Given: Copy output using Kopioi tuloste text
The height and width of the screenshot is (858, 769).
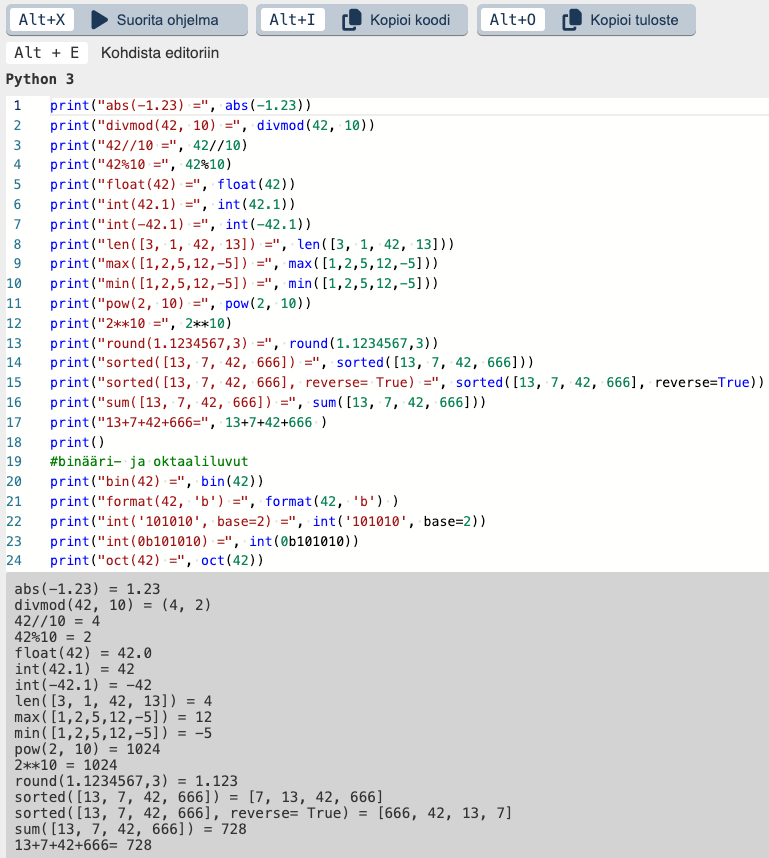Looking at the screenshot, I should tap(633, 20).
